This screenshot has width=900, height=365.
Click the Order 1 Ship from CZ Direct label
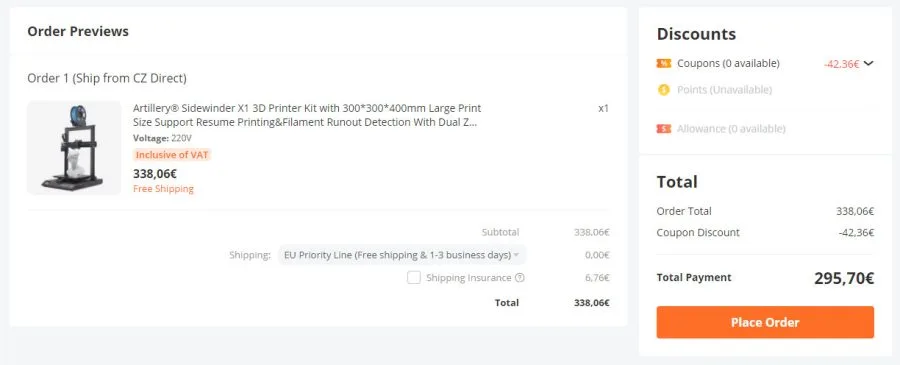107,78
